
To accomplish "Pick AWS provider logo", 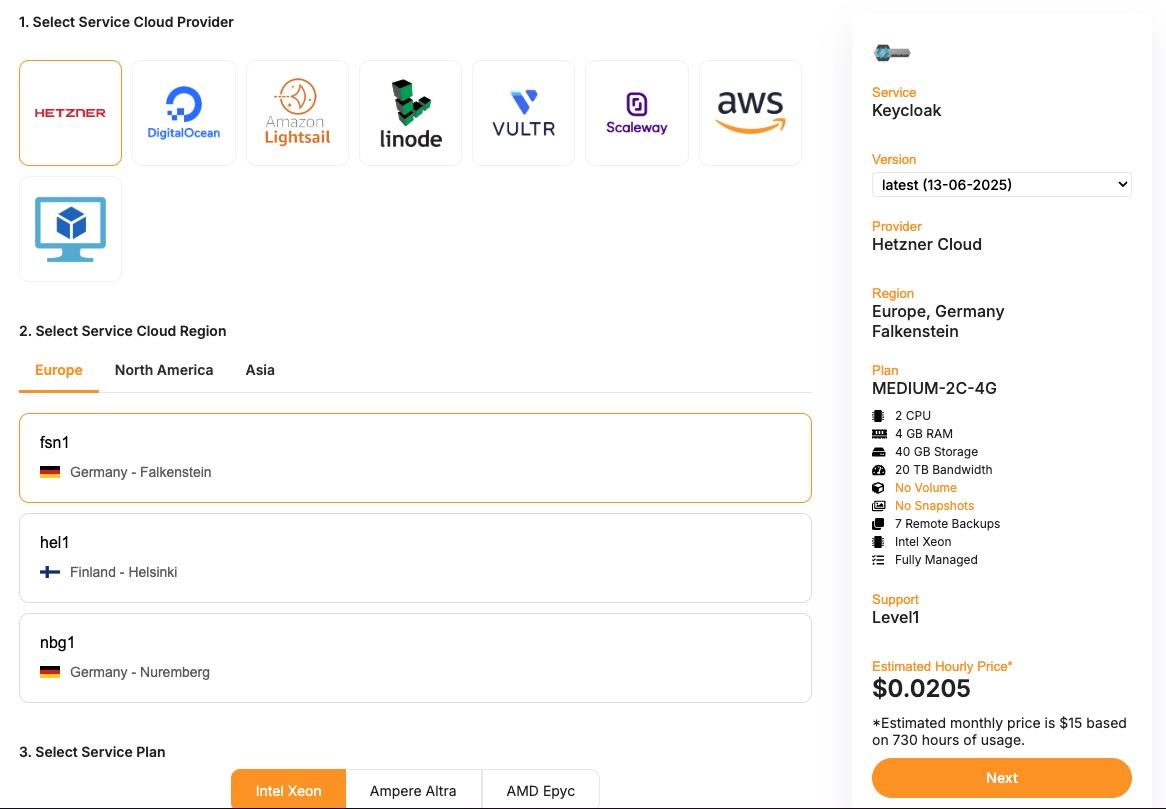I will [750, 113].
